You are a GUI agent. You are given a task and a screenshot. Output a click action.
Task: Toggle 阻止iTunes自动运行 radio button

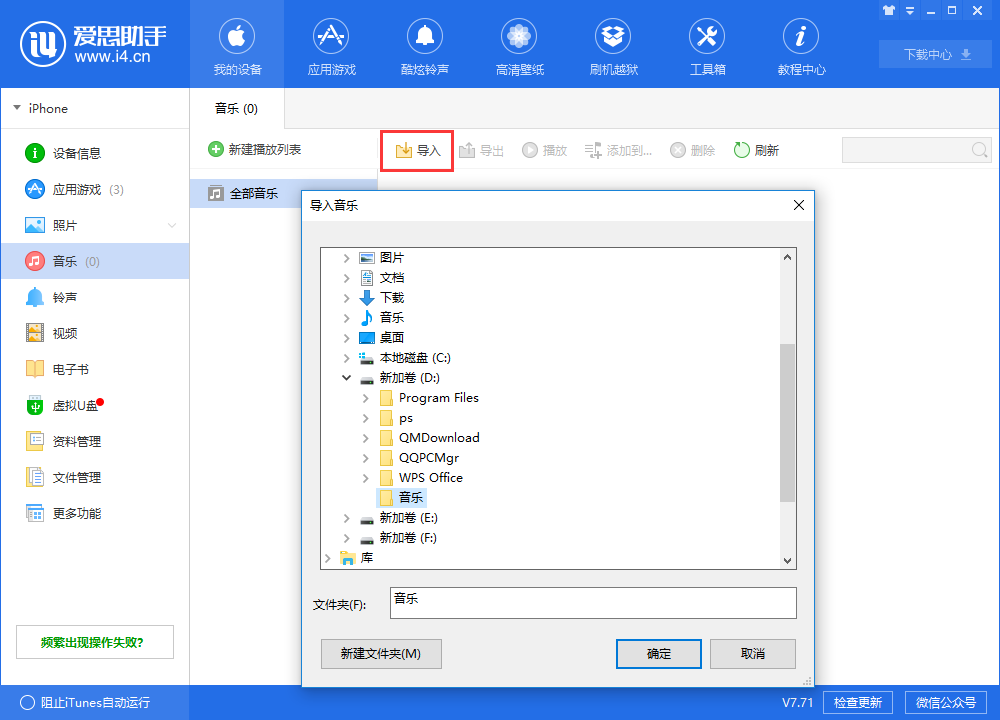coord(28,702)
